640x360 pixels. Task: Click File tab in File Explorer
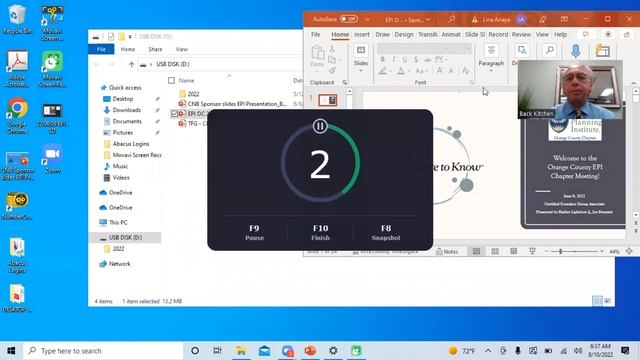point(101,49)
